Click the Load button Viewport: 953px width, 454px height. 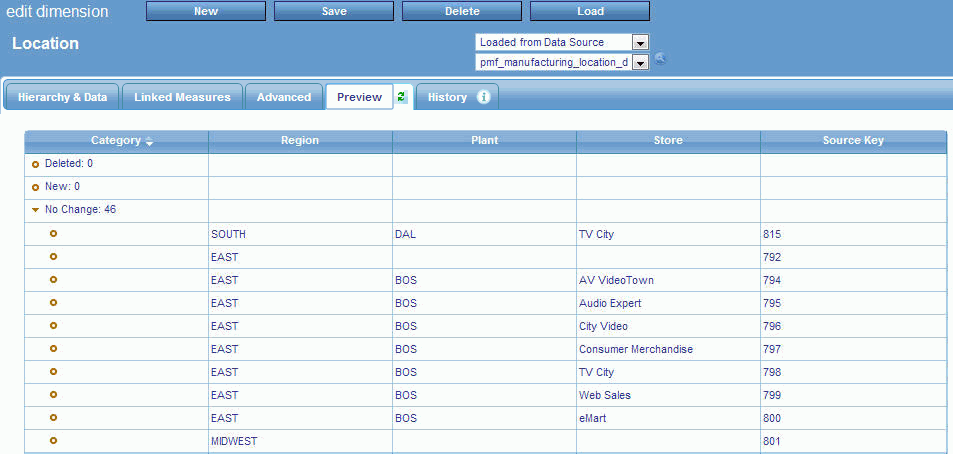coord(590,11)
